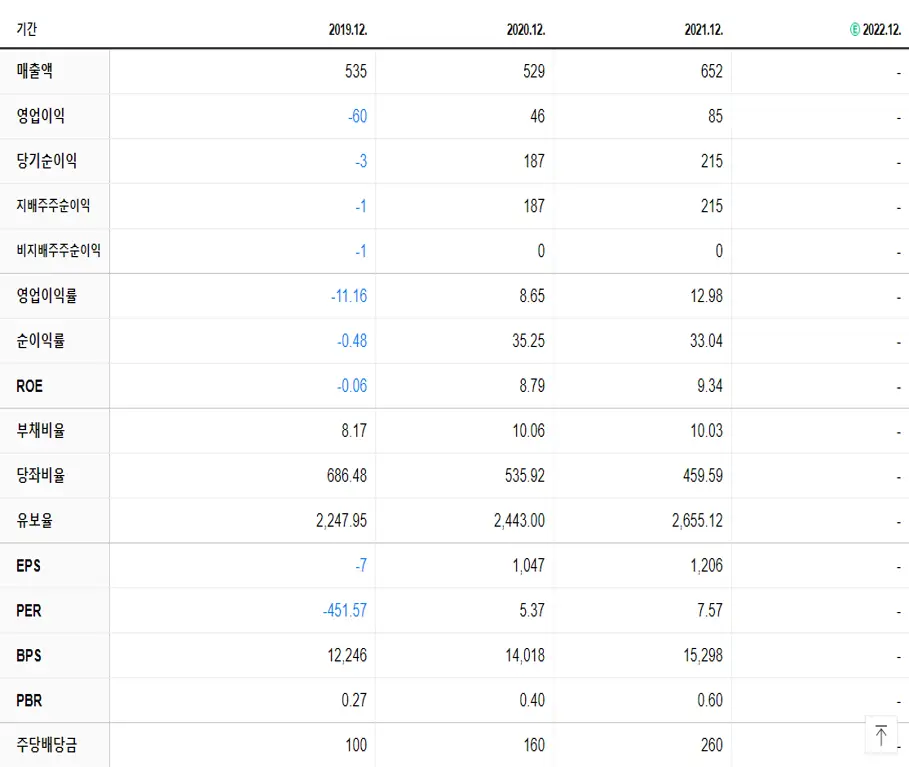Click the 당좌비율 value 686.48
The image size is (909, 767).
[x=347, y=475]
